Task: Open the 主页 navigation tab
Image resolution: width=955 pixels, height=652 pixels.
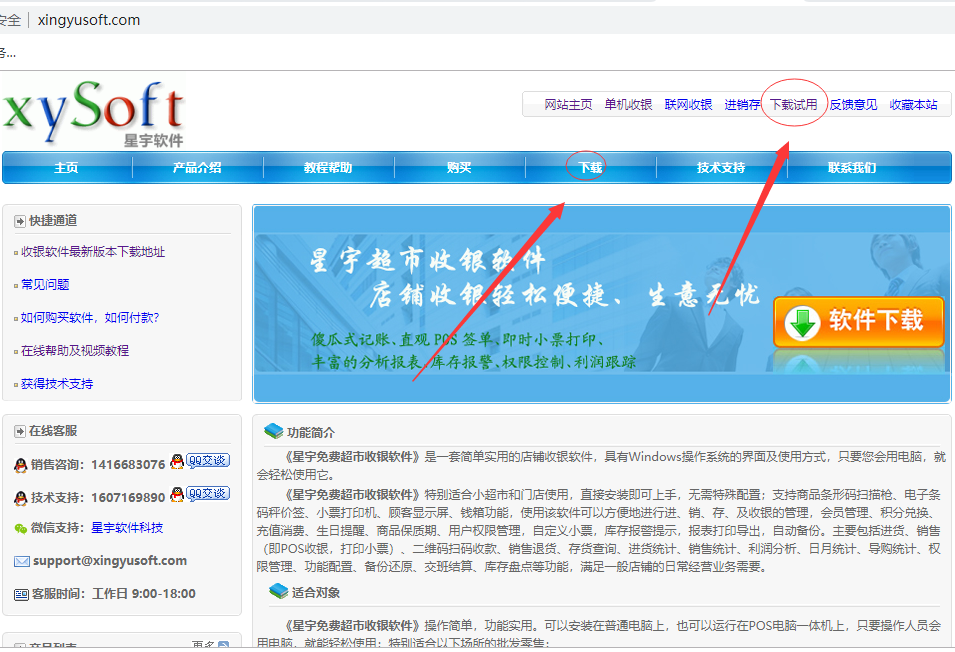Action: (66, 167)
